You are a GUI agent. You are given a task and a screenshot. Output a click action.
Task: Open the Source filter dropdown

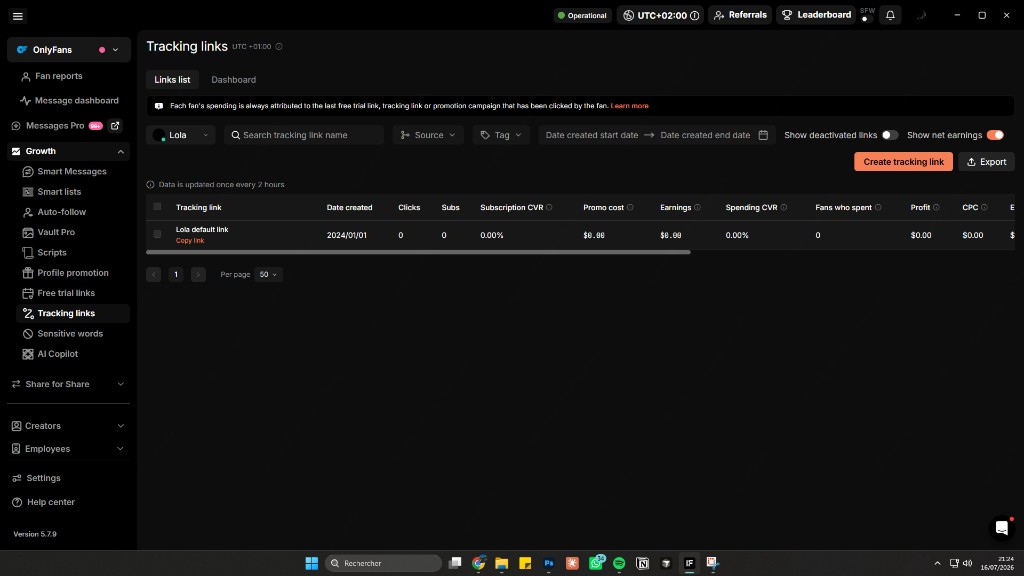(x=428, y=135)
